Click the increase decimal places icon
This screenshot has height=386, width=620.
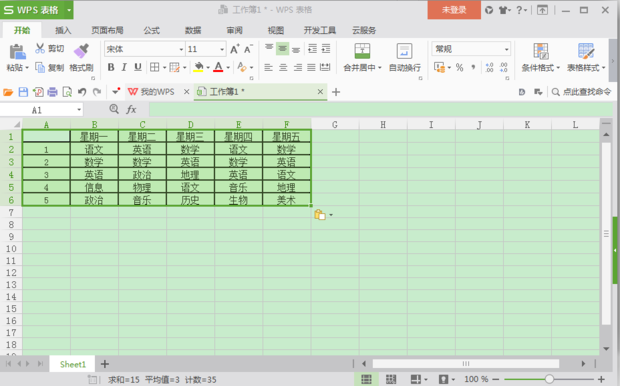[490, 68]
